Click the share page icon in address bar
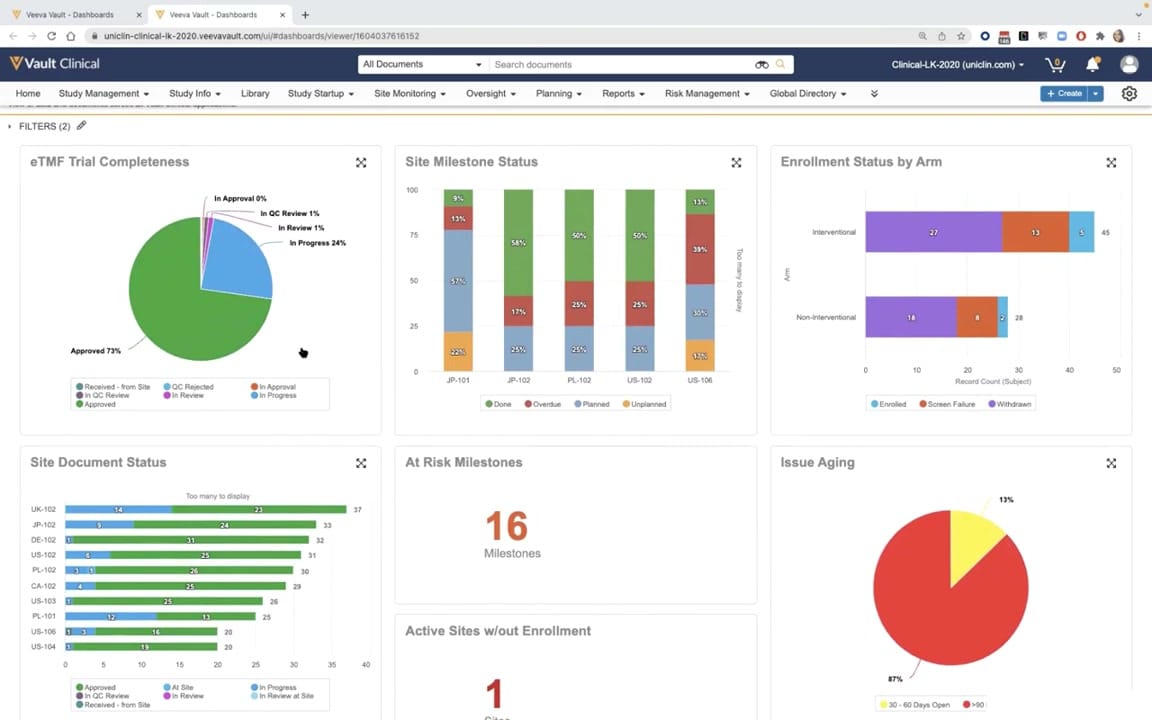This screenshot has height=720, width=1152. pos(942,35)
